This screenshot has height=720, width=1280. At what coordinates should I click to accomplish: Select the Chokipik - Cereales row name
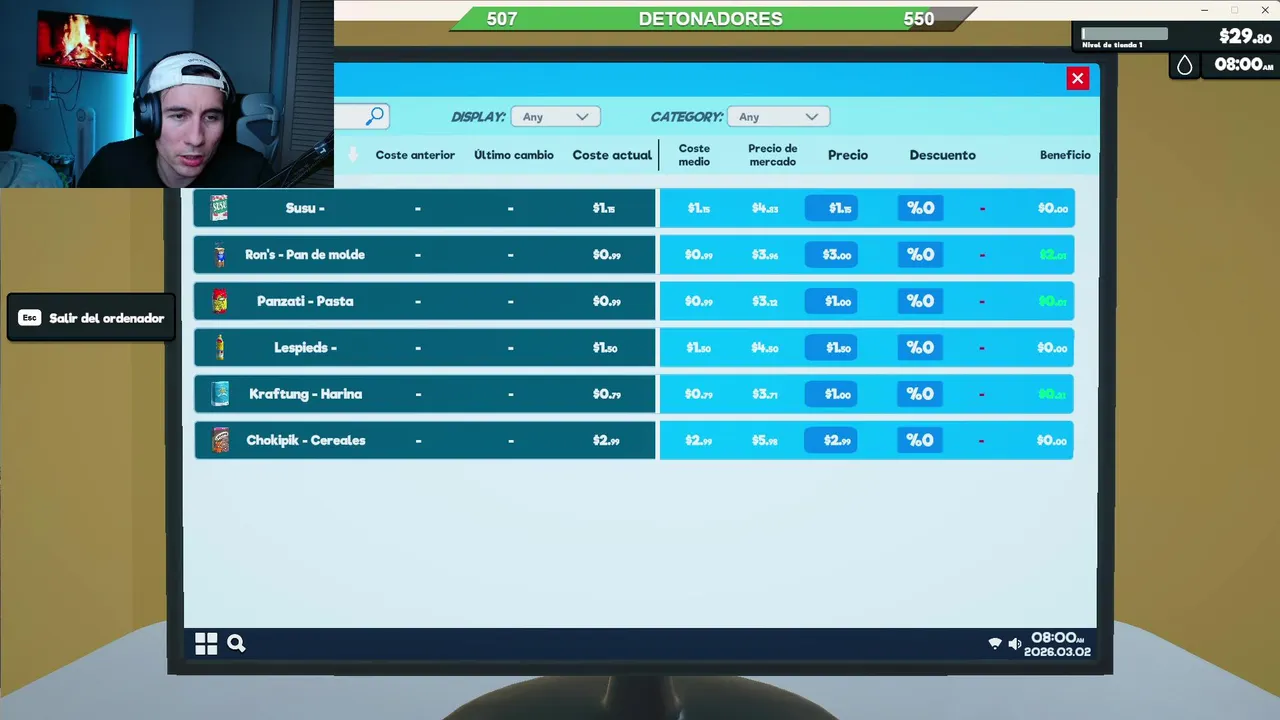pyautogui.click(x=306, y=440)
